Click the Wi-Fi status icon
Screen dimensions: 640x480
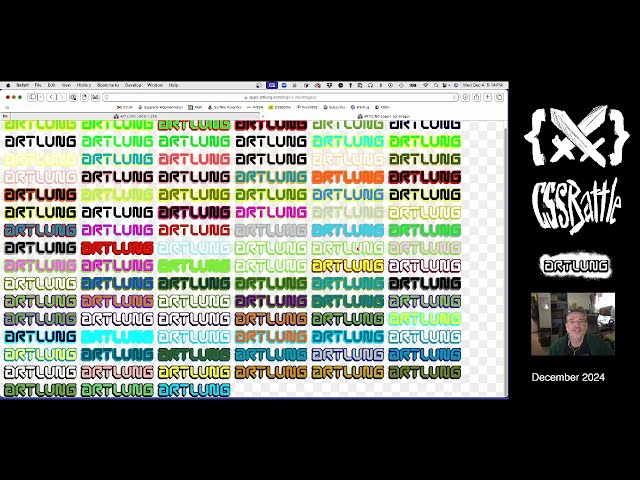point(425,85)
